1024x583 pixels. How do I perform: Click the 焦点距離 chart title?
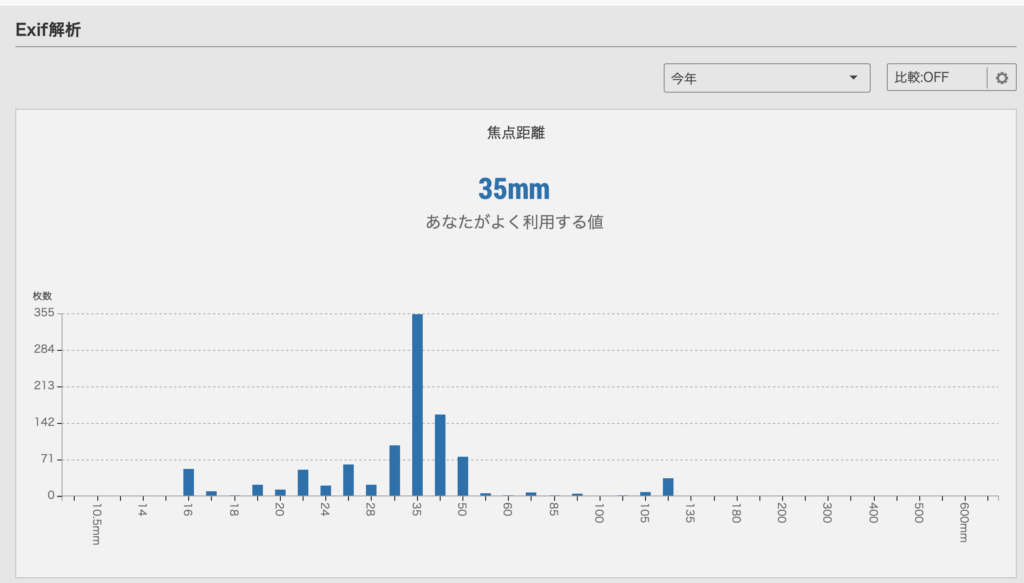click(516, 132)
